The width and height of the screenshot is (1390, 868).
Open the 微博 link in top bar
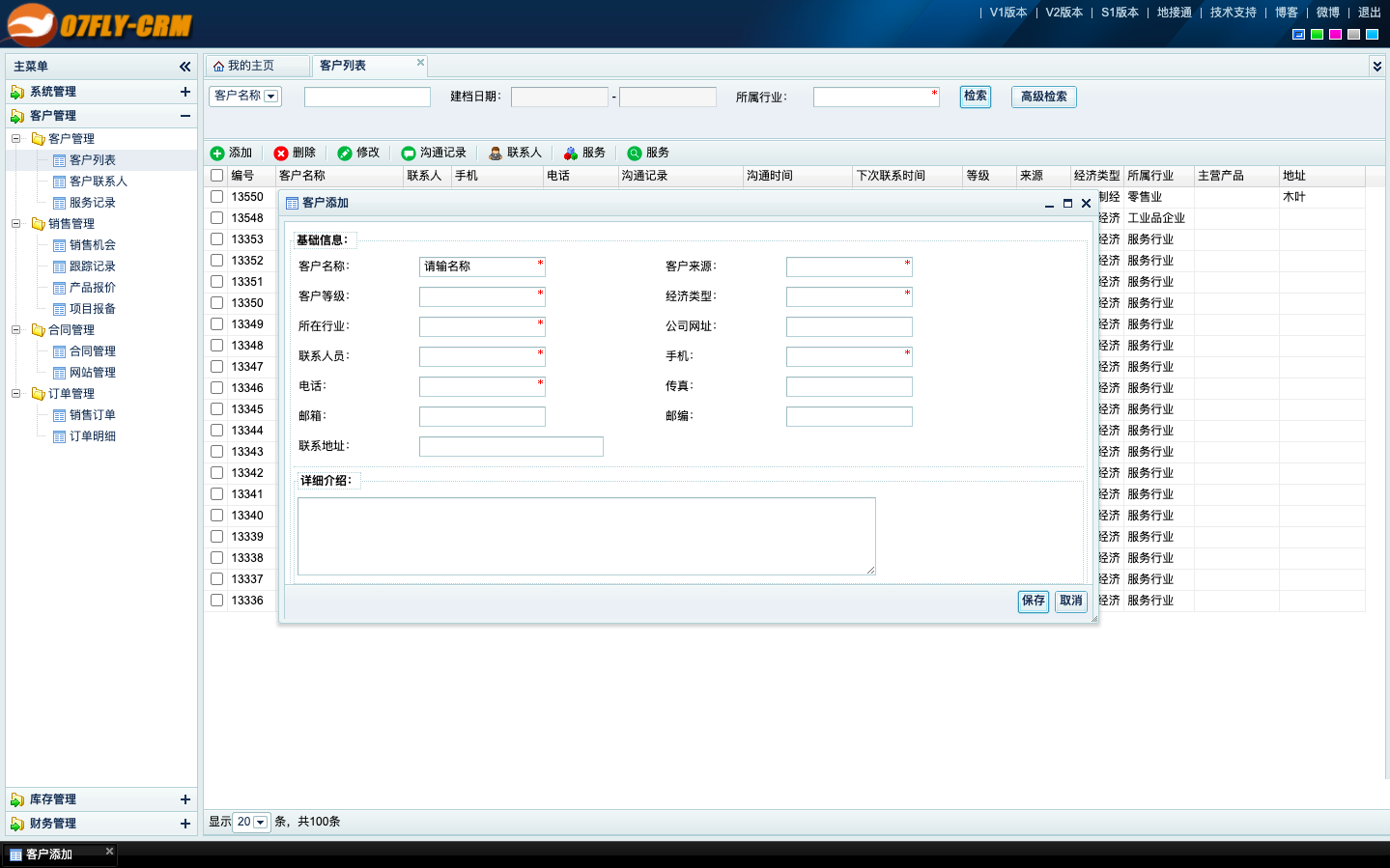pos(1328,13)
